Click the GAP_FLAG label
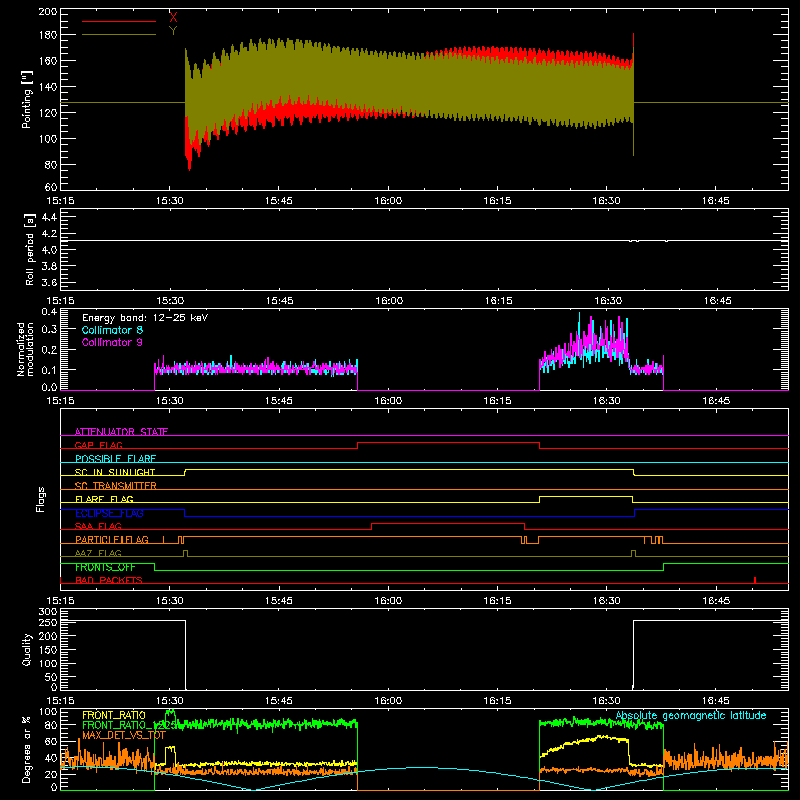The width and height of the screenshot is (800, 800). point(98,445)
